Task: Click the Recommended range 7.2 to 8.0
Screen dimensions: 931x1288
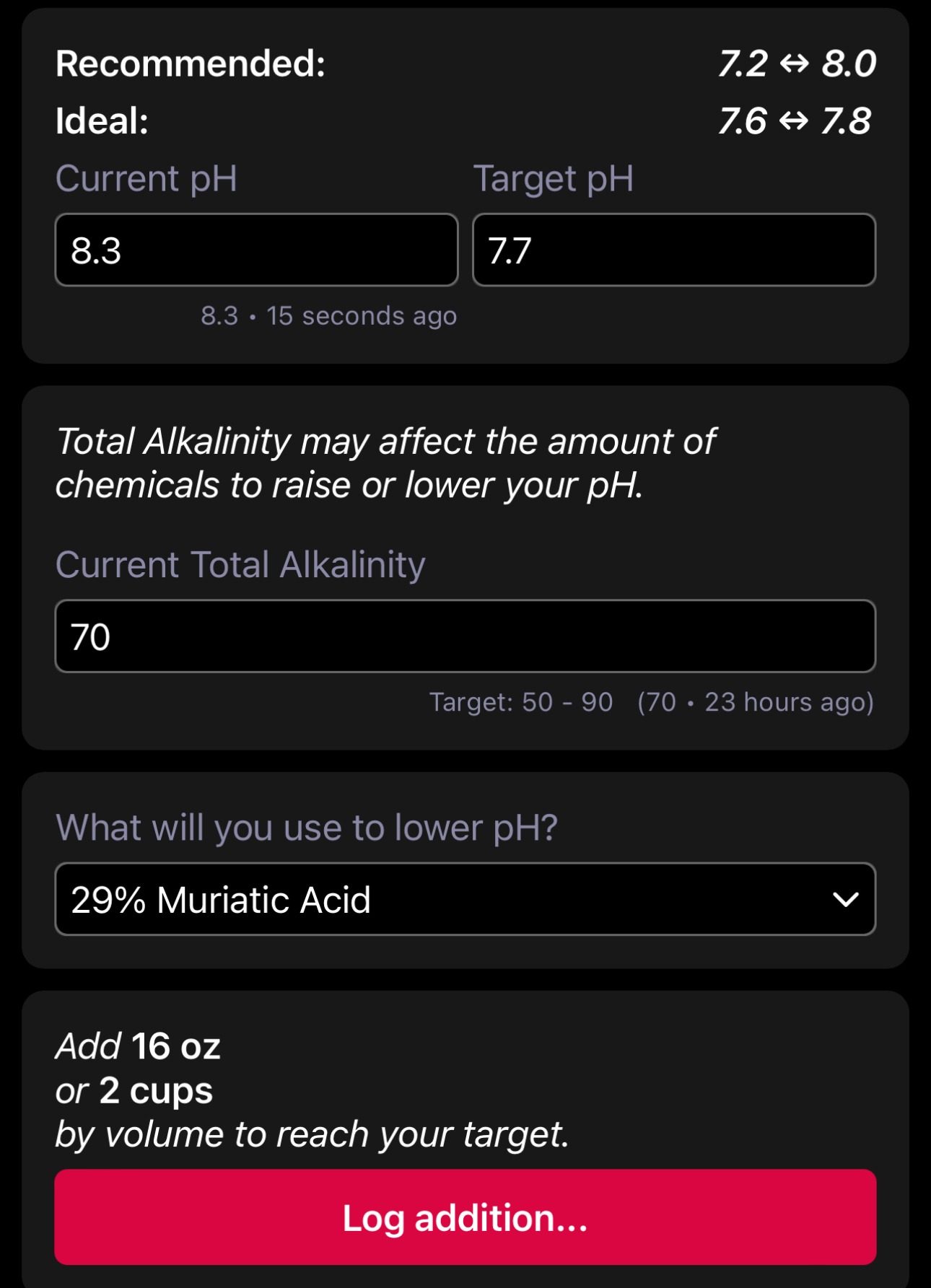Action: pyautogui.click(x=797, y=63)
